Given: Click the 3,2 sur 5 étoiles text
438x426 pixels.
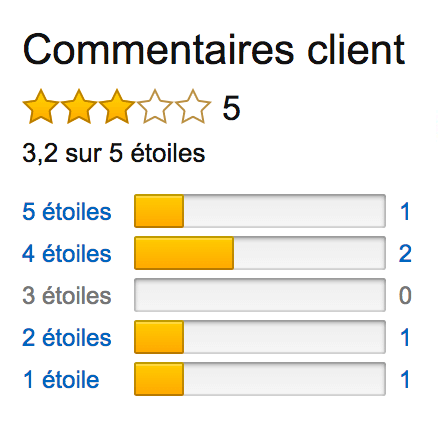Looking at the screenshot, I should pyautogui.click(x=114, y=153).
